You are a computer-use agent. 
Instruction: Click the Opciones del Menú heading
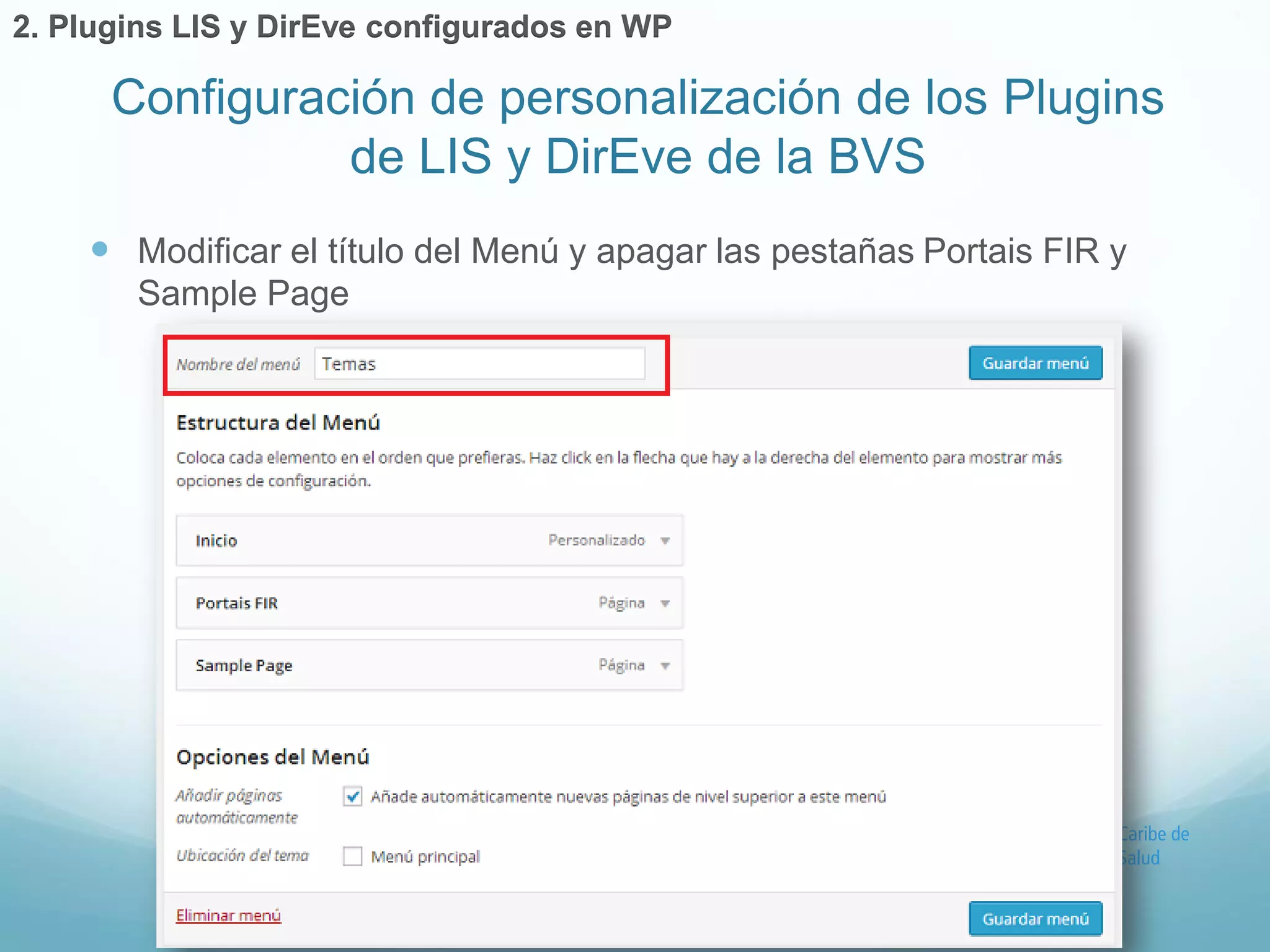[273, 757]
